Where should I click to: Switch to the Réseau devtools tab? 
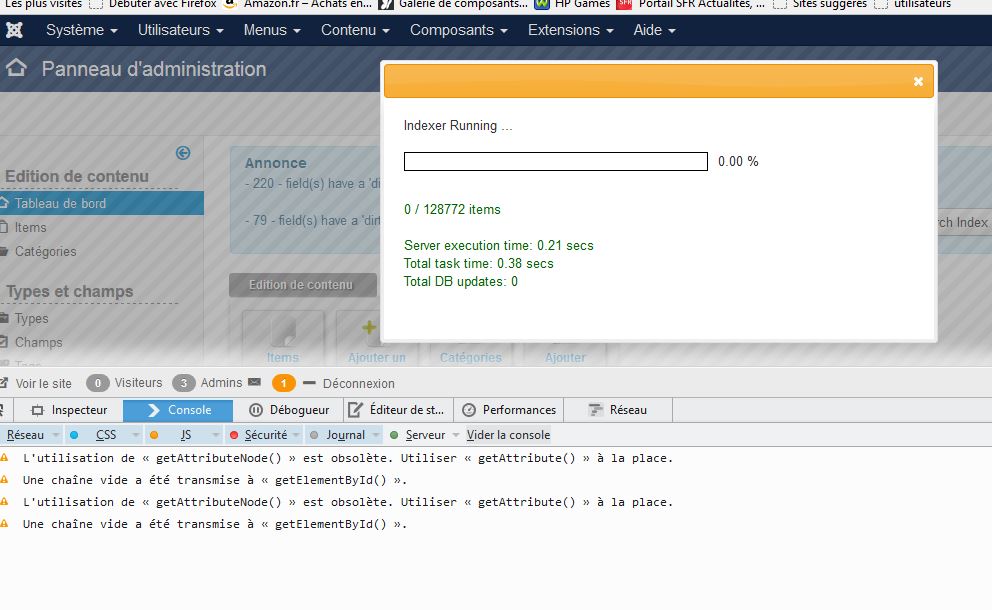(618, 410)
